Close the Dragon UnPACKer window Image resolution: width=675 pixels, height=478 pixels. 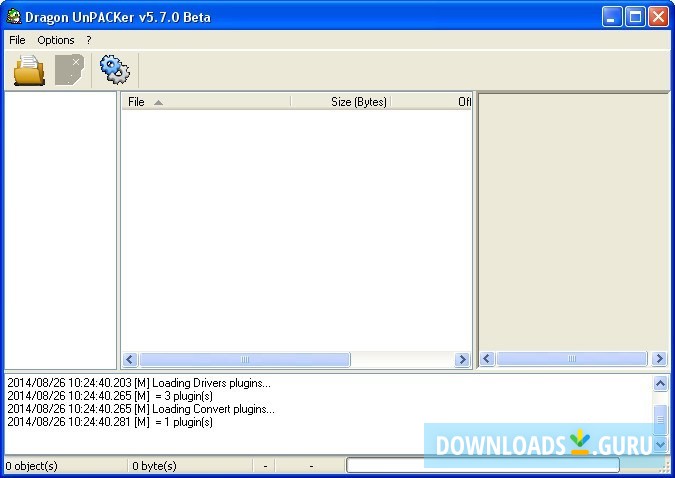659,17
